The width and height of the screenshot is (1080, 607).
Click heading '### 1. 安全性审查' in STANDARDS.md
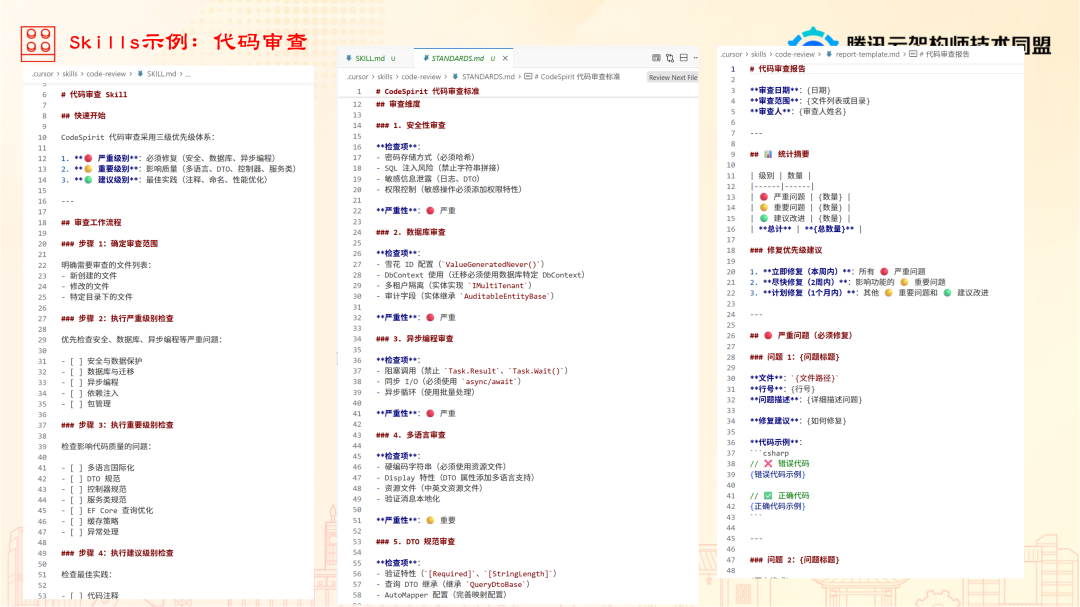pyautogui.click(x=411, y=125)
